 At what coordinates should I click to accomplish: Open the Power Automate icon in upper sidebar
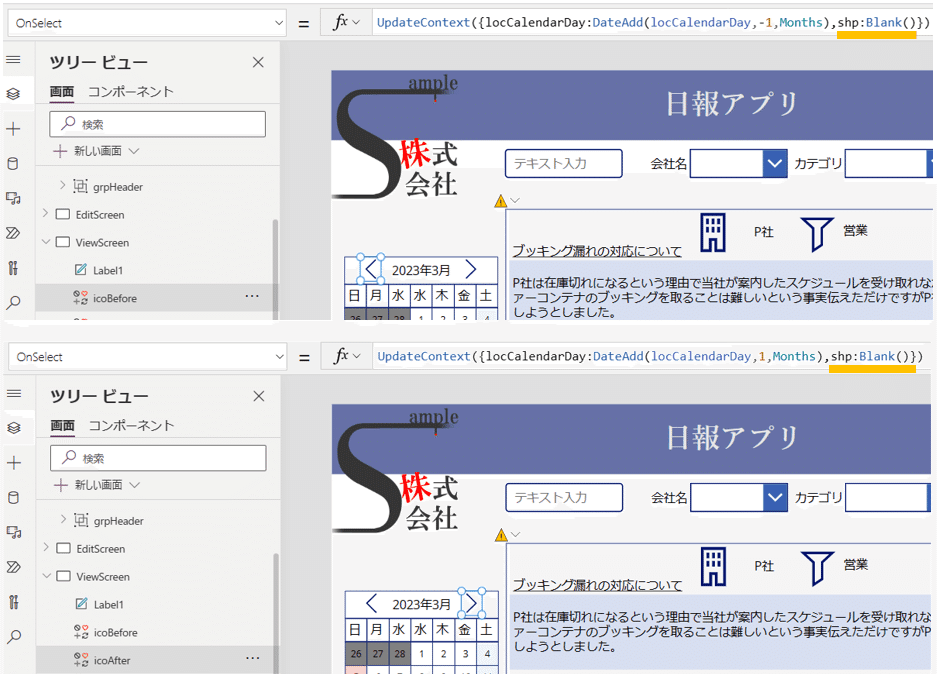[13, 232]
